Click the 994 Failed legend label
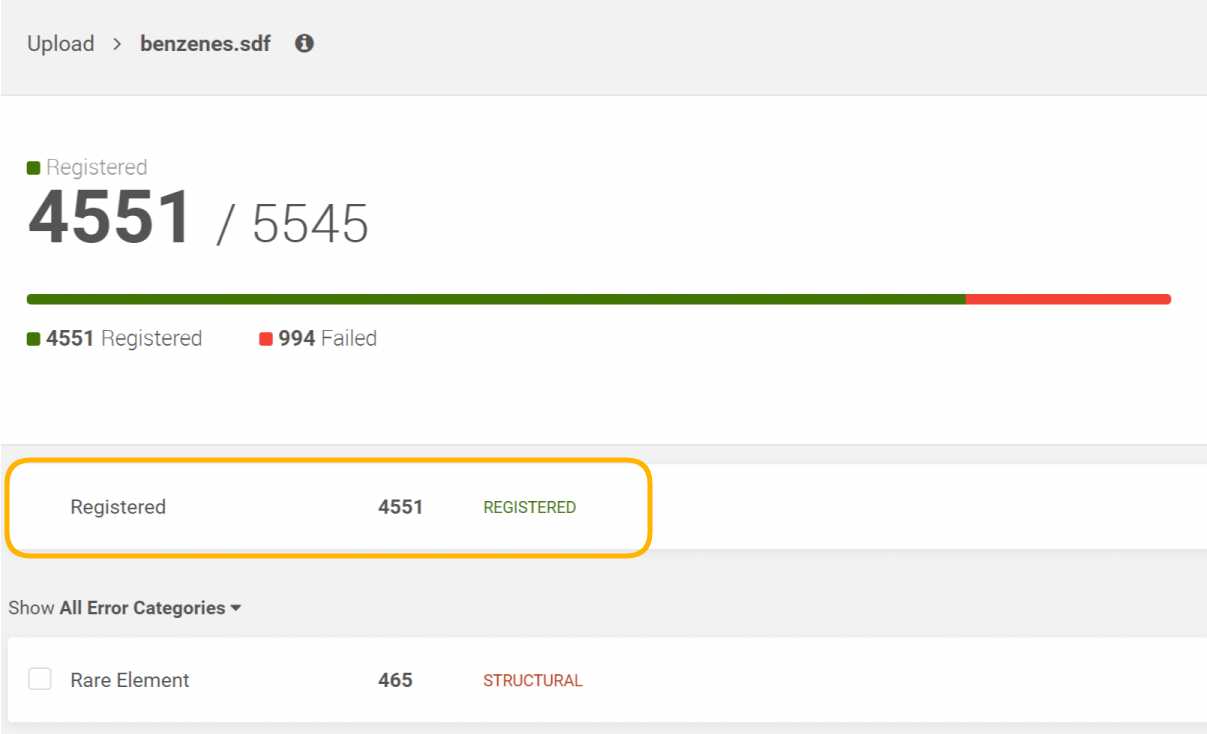Viewport: 1207px width, 734px height. pyautogui.click(x=327, y=339)
